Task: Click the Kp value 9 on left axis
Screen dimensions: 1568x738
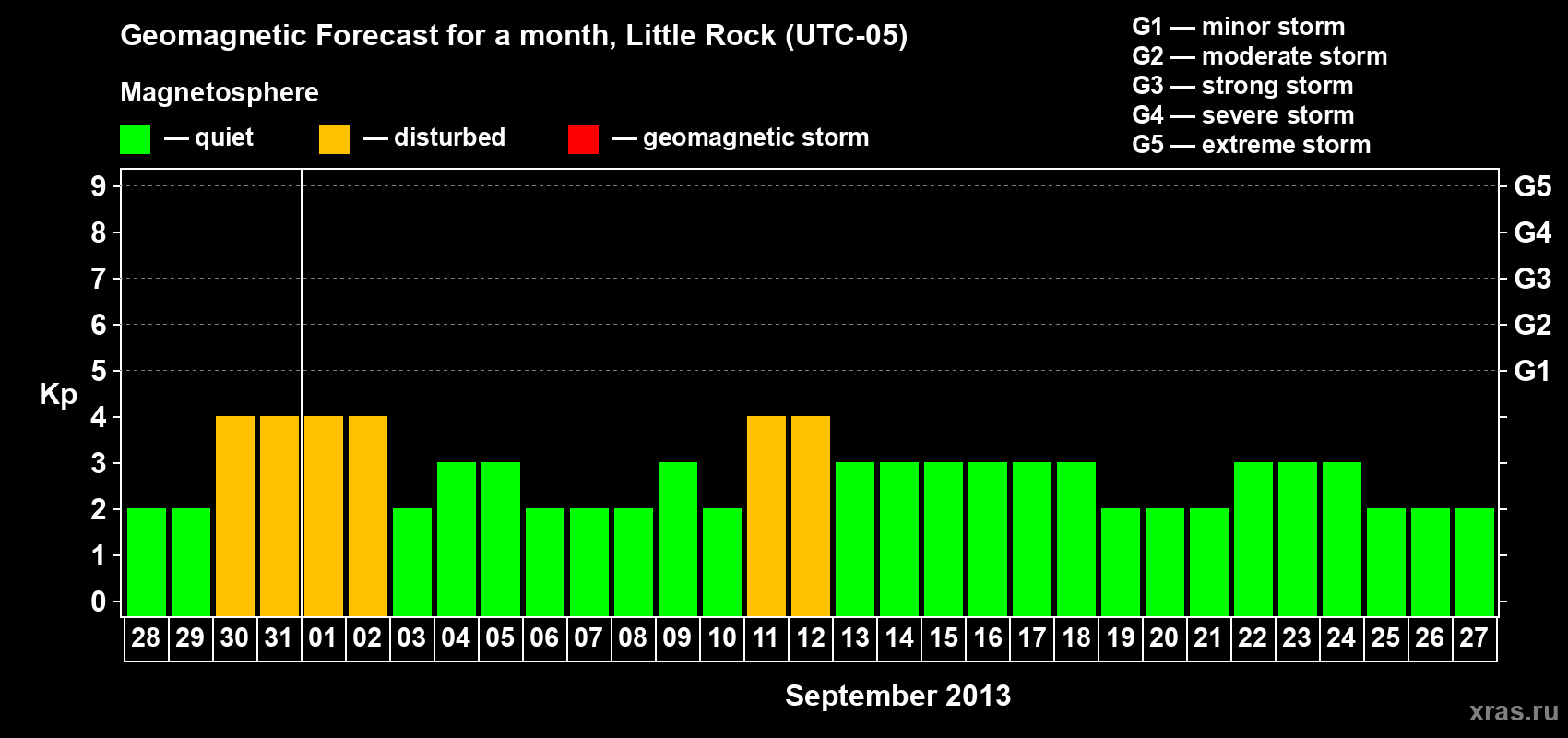Action: pyautogui.click(x=99, y=186)
